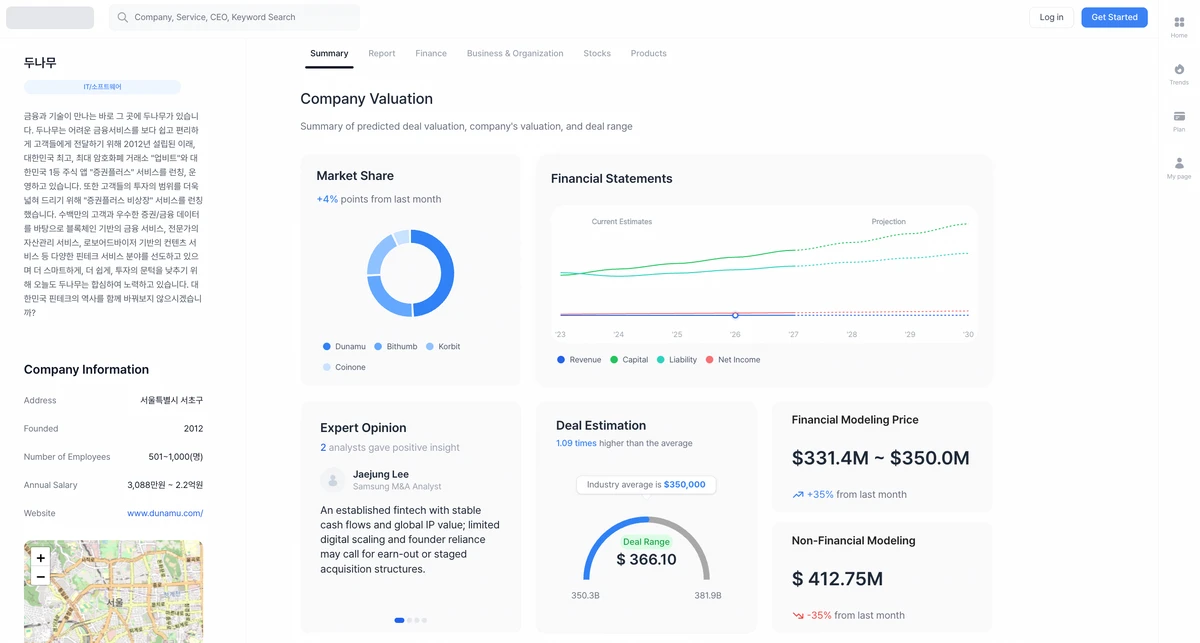Switch to the Report tab
Screen dimensions: 1200x643
pos(382,53)
